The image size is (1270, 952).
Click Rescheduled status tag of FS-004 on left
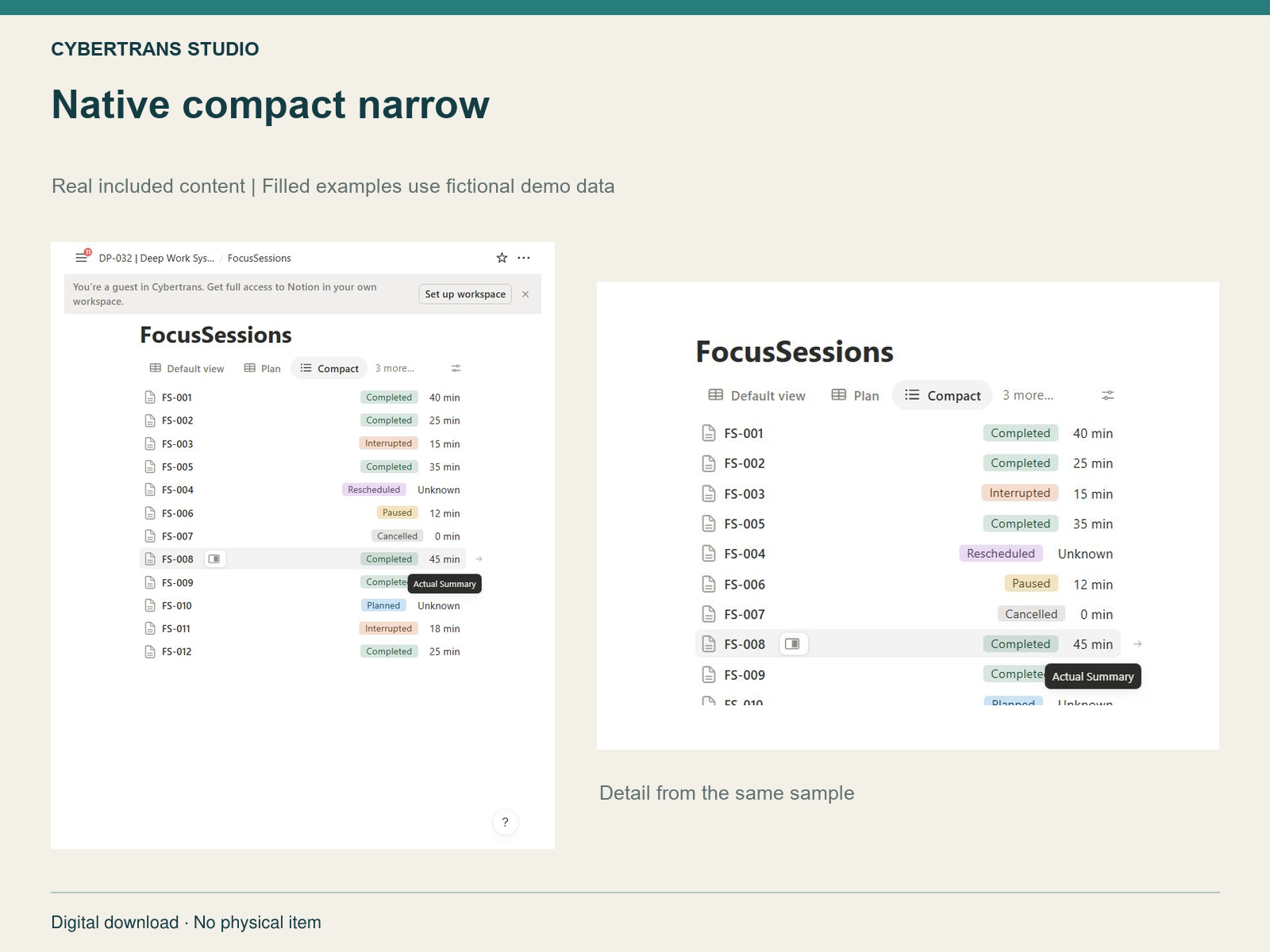[x=374, y=489]
